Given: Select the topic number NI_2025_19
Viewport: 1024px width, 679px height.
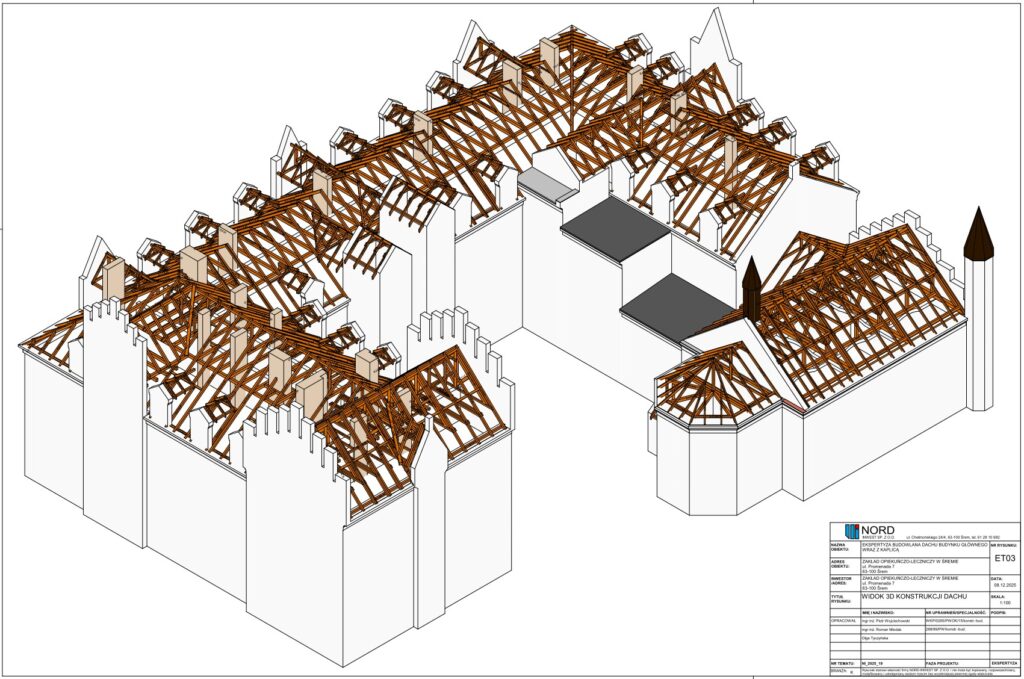Looking at the screenshot, I should (873, 664).
